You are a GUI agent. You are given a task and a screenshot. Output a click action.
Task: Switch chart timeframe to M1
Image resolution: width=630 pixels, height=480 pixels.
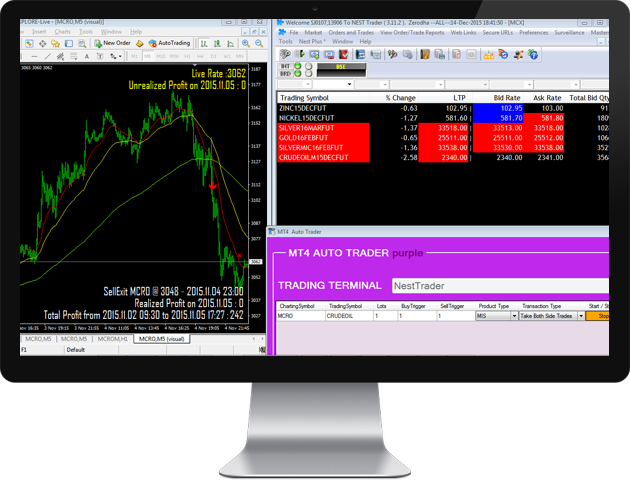click(x=134, y=57)
